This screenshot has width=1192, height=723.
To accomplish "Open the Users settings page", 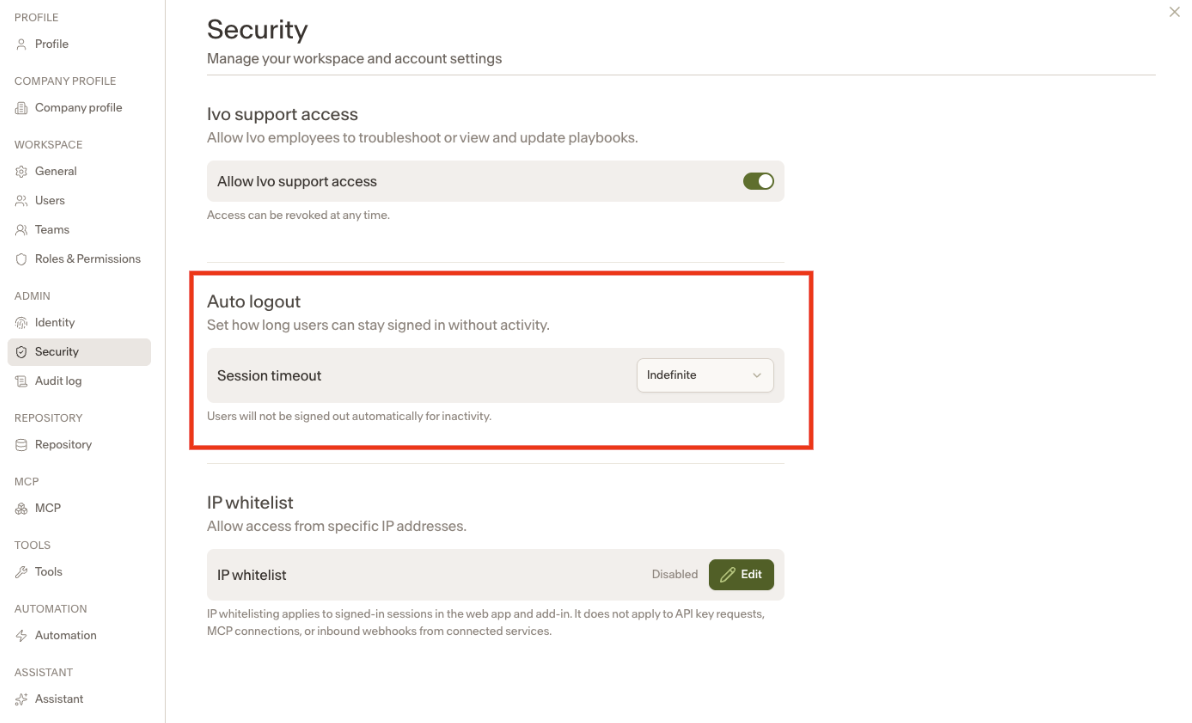I will [49, 201].
